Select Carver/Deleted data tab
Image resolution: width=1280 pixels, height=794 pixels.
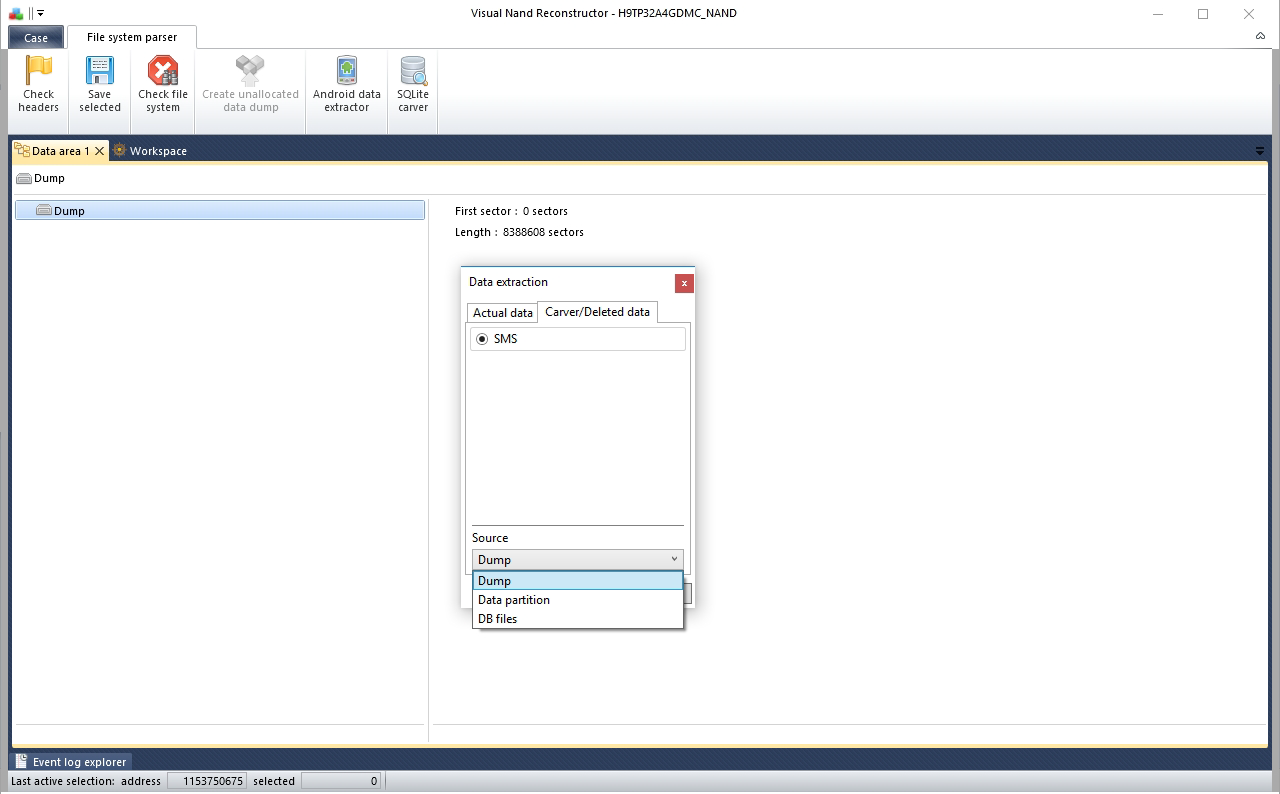[597, 312]
